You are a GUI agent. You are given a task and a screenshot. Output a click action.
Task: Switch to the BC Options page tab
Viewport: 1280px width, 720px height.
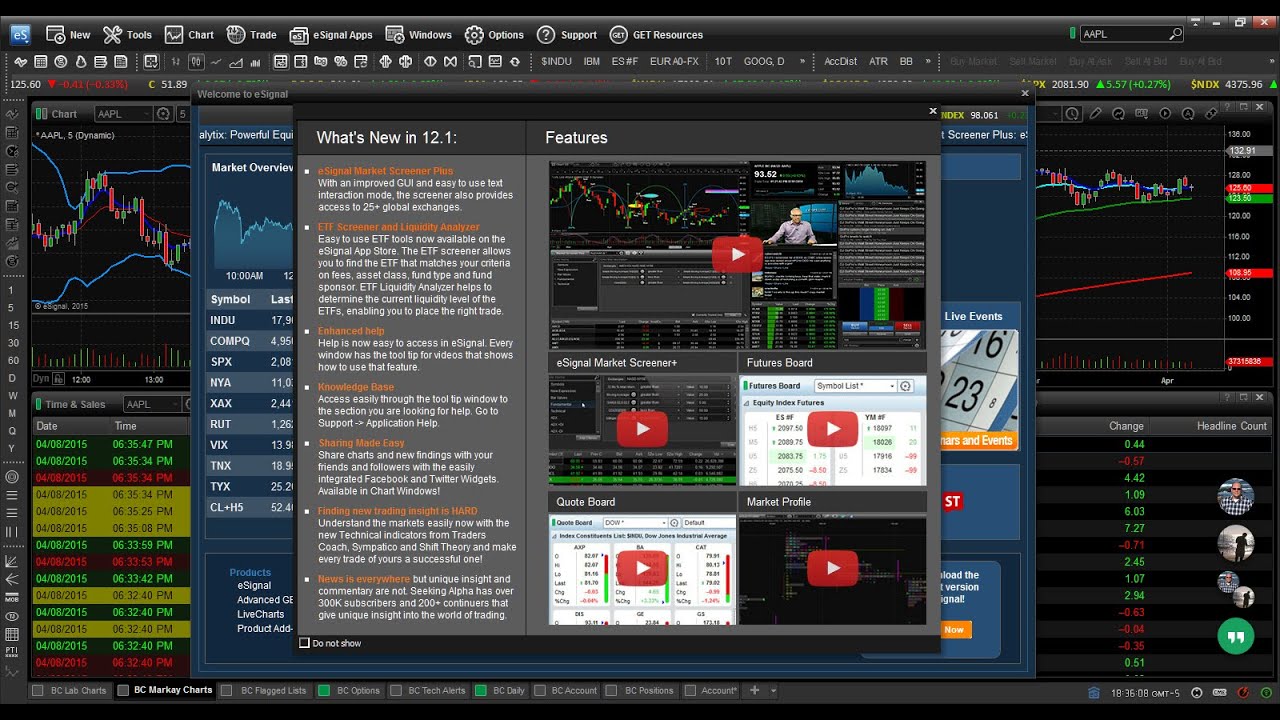coord(349,690)
